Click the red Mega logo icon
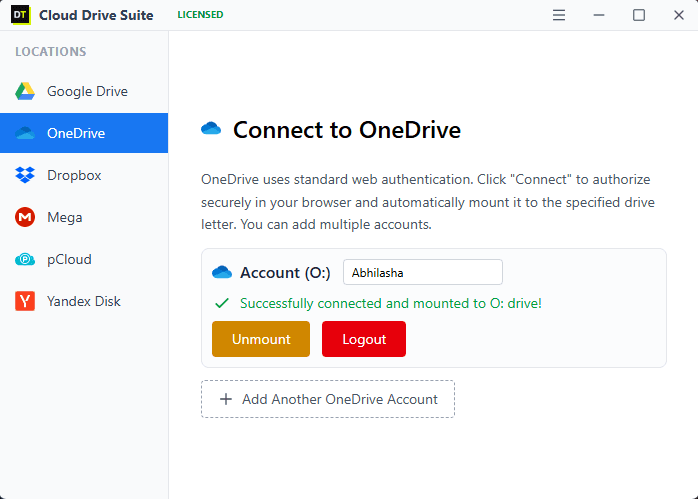 pos(25,217)
